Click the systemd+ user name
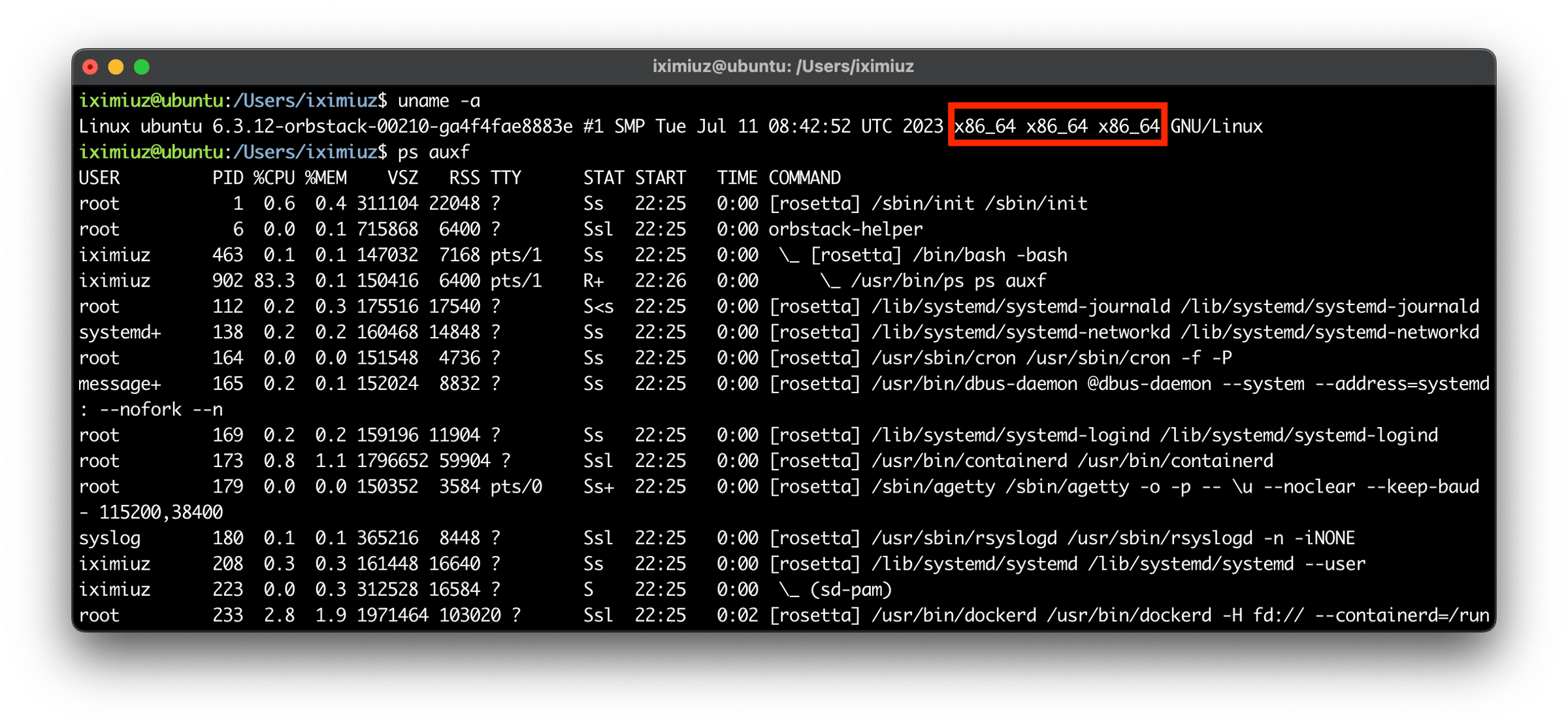This screenshot has height=727, width=1568. point(120,332)
